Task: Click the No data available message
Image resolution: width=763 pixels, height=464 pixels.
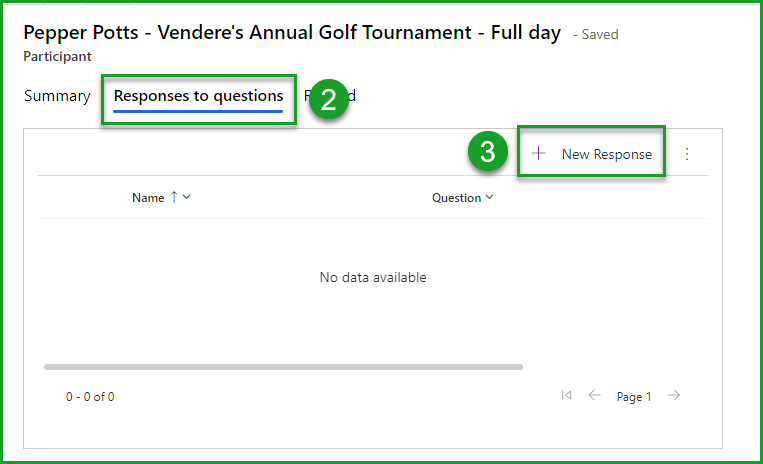Action: pos(373,277)
